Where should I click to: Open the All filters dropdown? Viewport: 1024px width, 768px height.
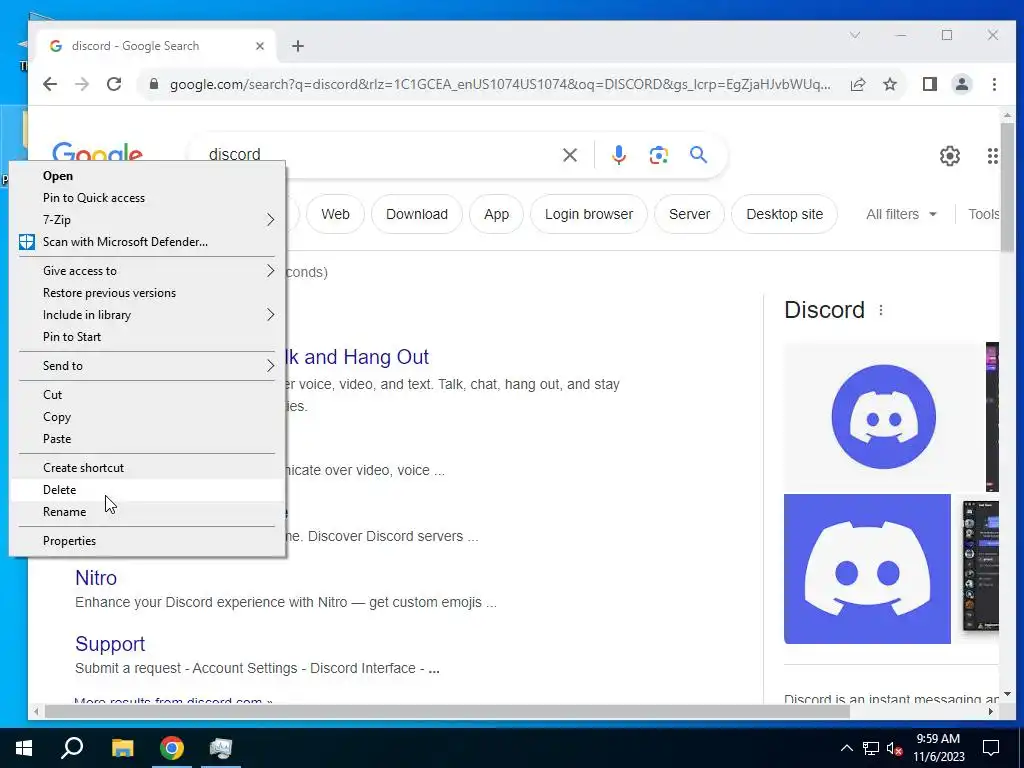point(901,214)
